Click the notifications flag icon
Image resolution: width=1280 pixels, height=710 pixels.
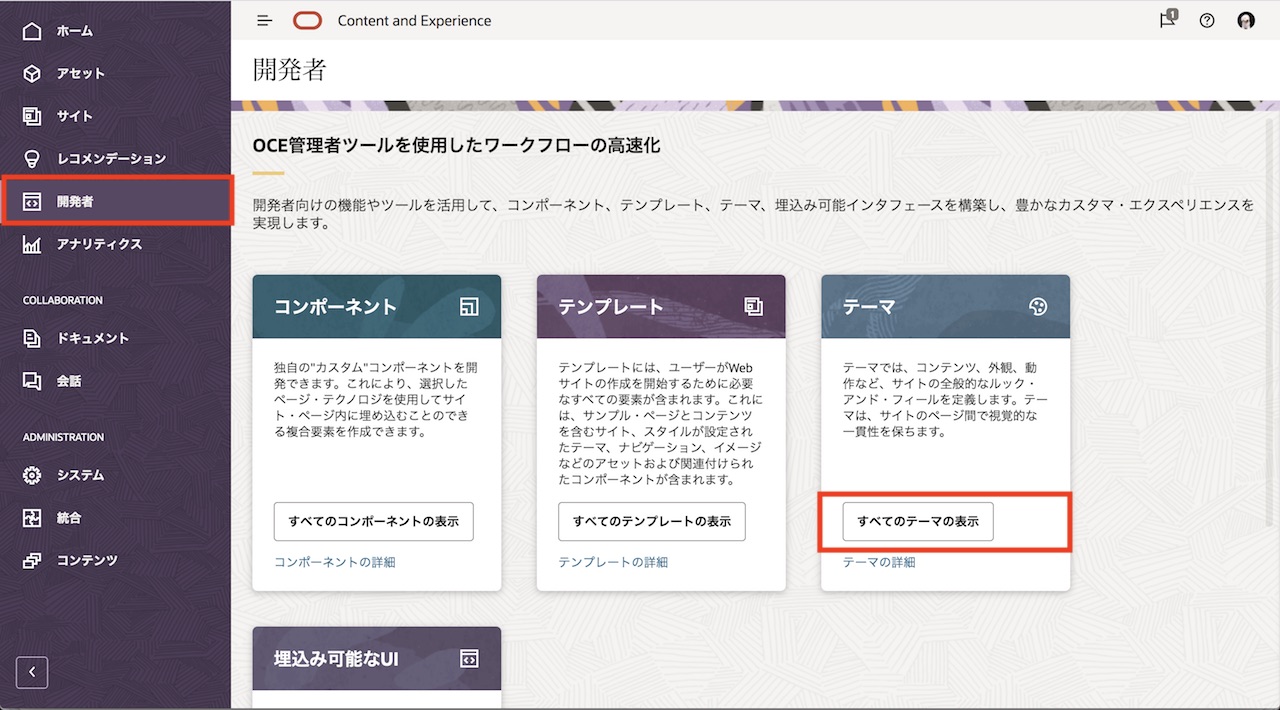coord(1167,20)
